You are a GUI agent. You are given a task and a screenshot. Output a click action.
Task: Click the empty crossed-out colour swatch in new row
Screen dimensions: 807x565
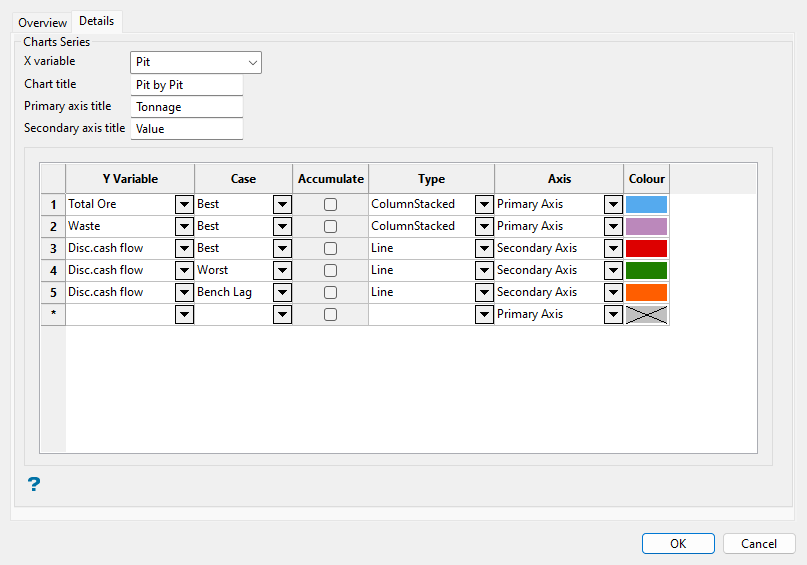[x=646, y=314]
